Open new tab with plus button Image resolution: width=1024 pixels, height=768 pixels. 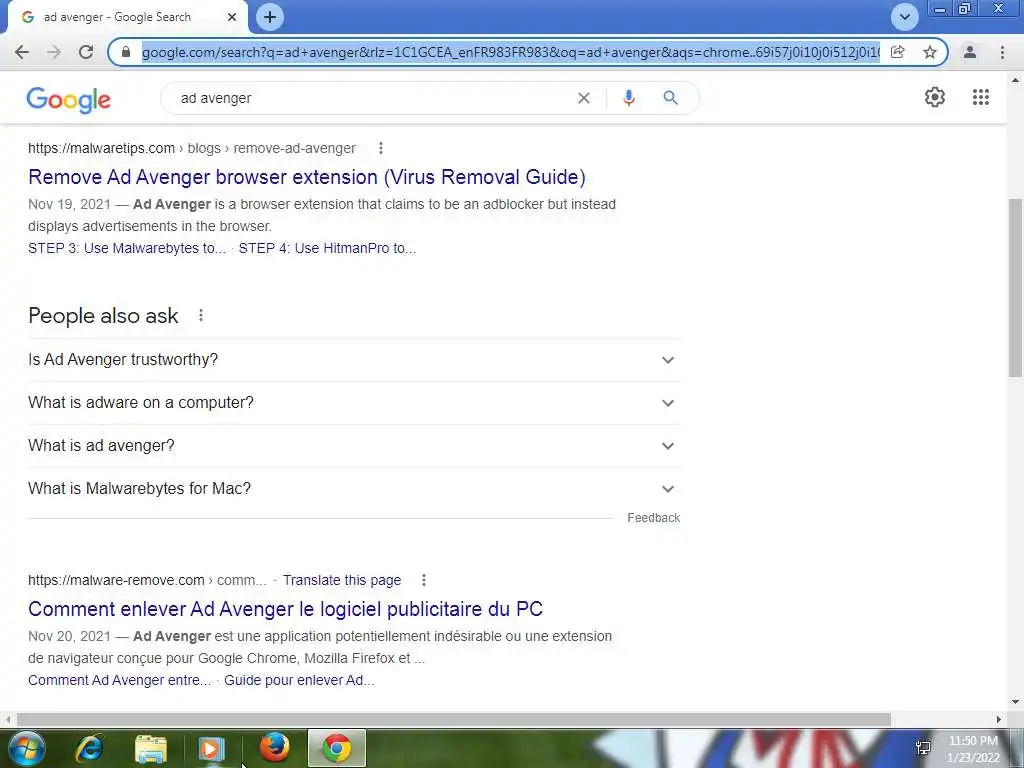click(270, 17)
